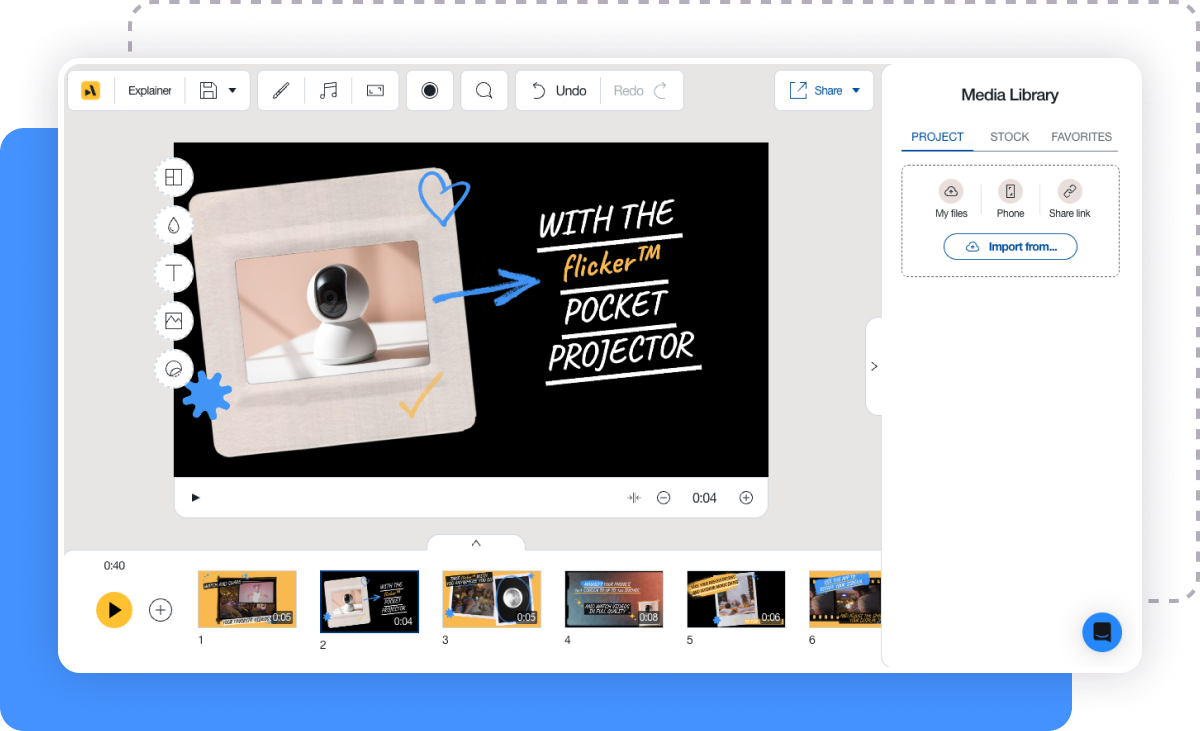
Task: Click the Import from... button
Action: 1010,246
